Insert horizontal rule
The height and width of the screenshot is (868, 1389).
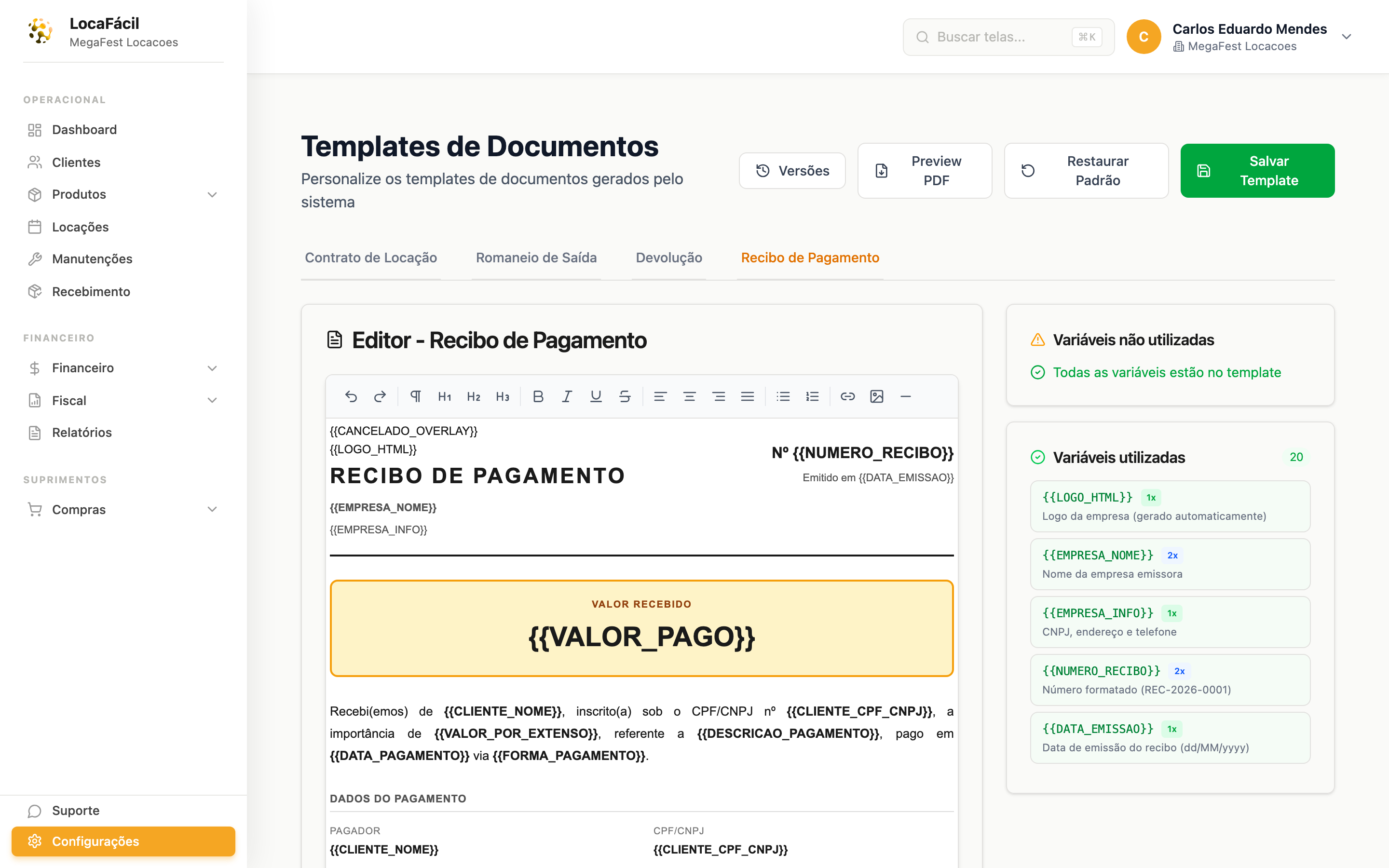coord(906,396)
